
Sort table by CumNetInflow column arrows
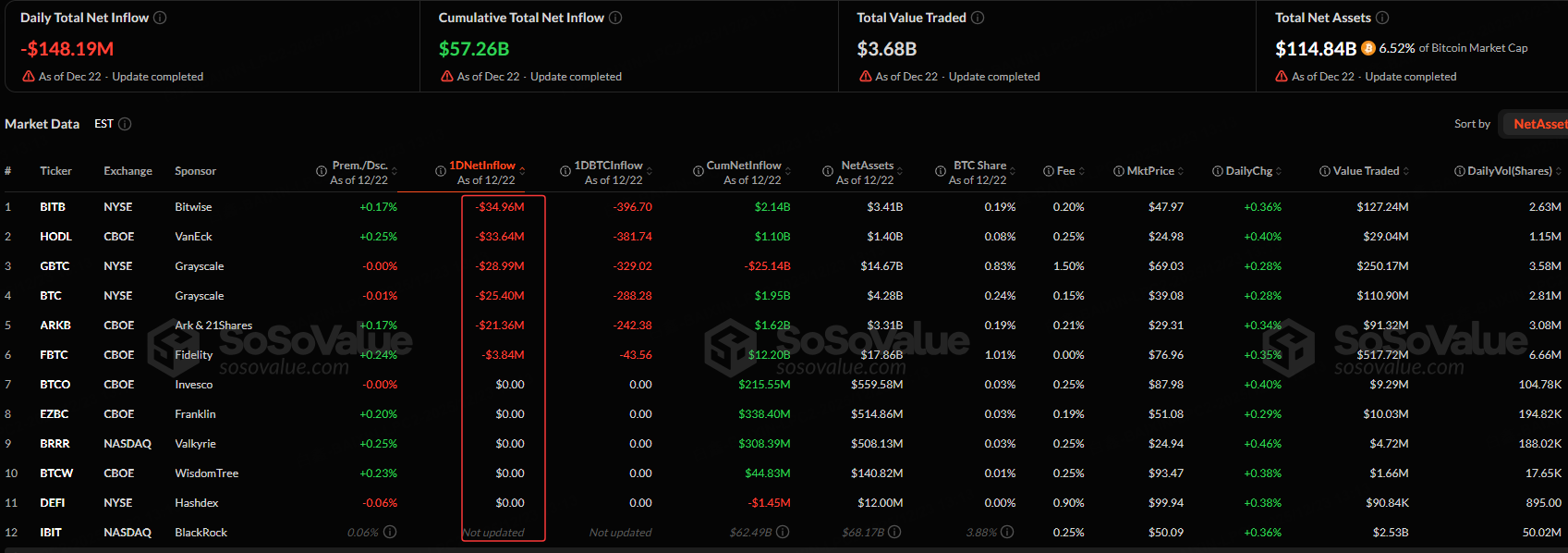point(788,171)
